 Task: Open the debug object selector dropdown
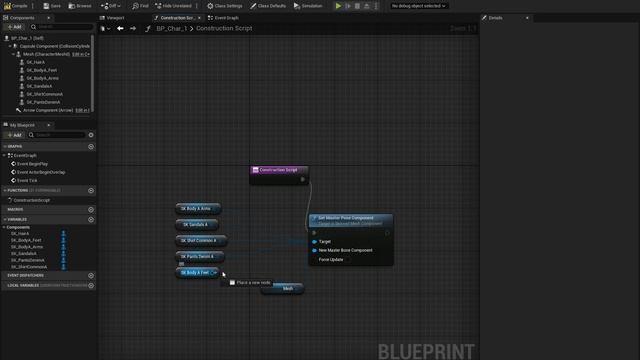coord(418,6)
